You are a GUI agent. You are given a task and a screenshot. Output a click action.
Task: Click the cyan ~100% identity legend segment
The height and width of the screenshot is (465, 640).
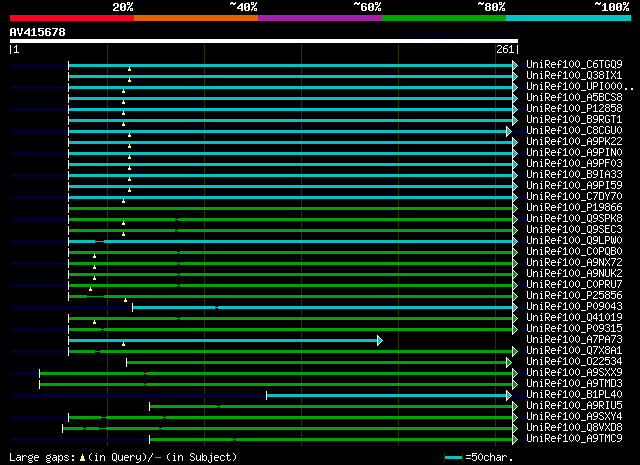[569, 18]
